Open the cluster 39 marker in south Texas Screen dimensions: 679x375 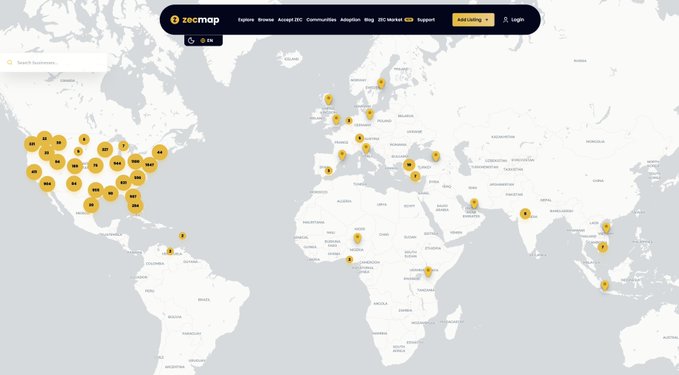[x=91, y=205]
